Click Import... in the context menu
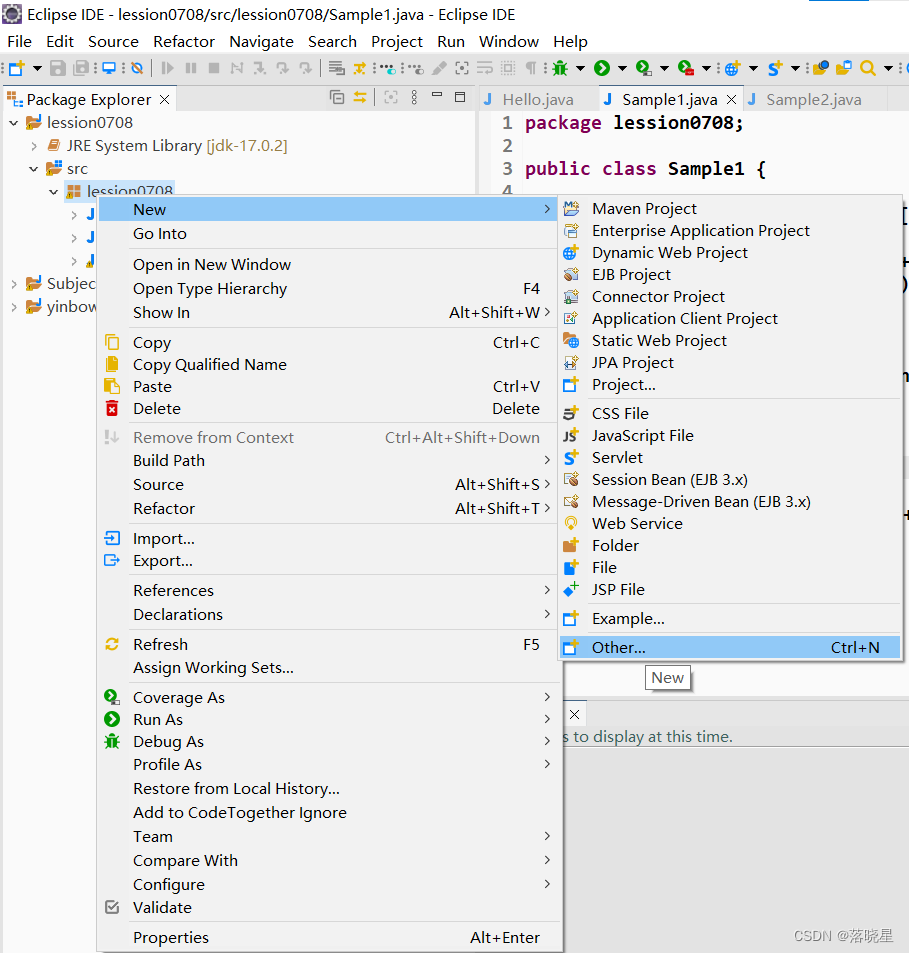 (328, 538)
